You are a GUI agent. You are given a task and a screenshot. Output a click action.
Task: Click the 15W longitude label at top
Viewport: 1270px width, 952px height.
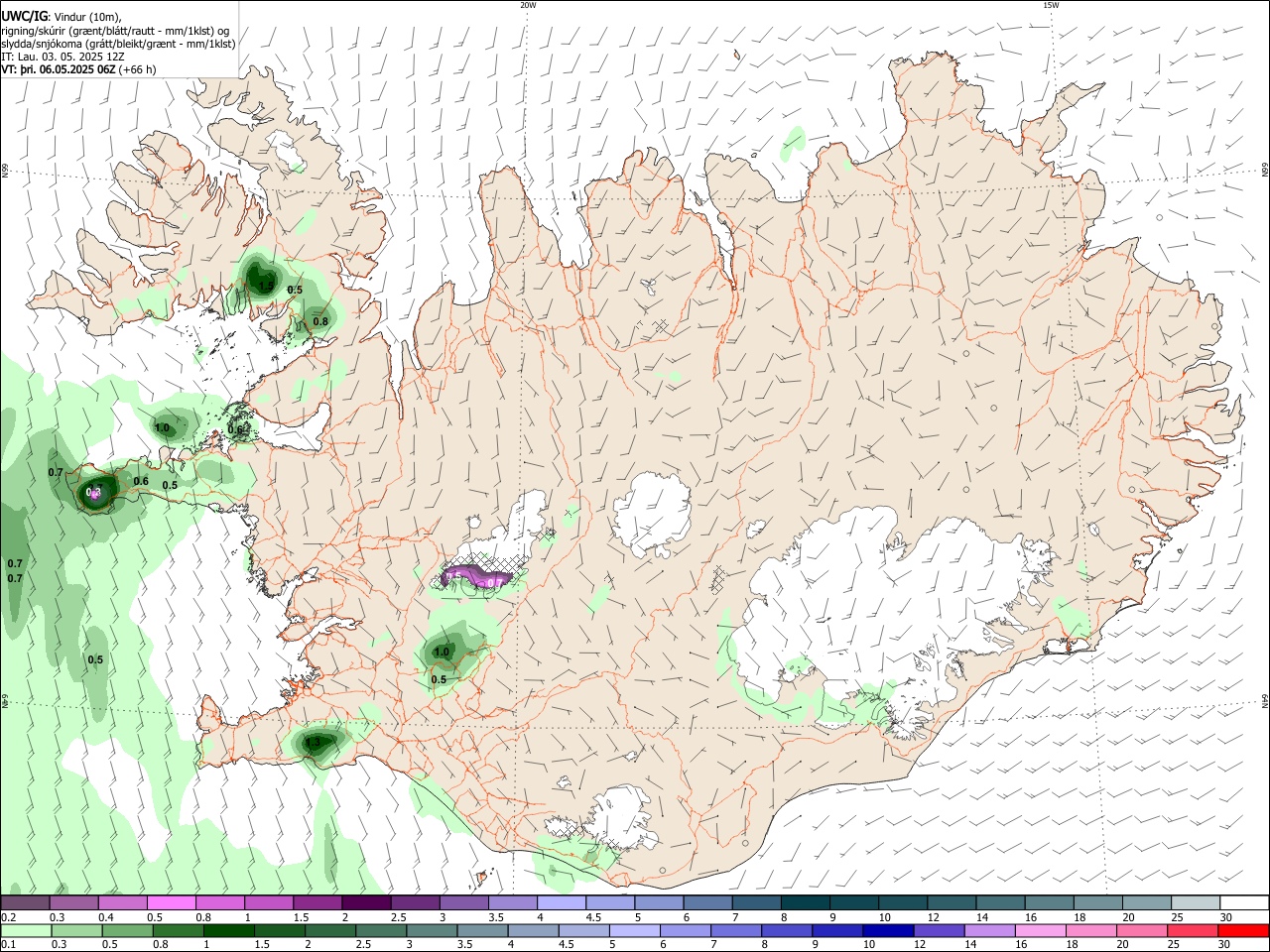1051,5
